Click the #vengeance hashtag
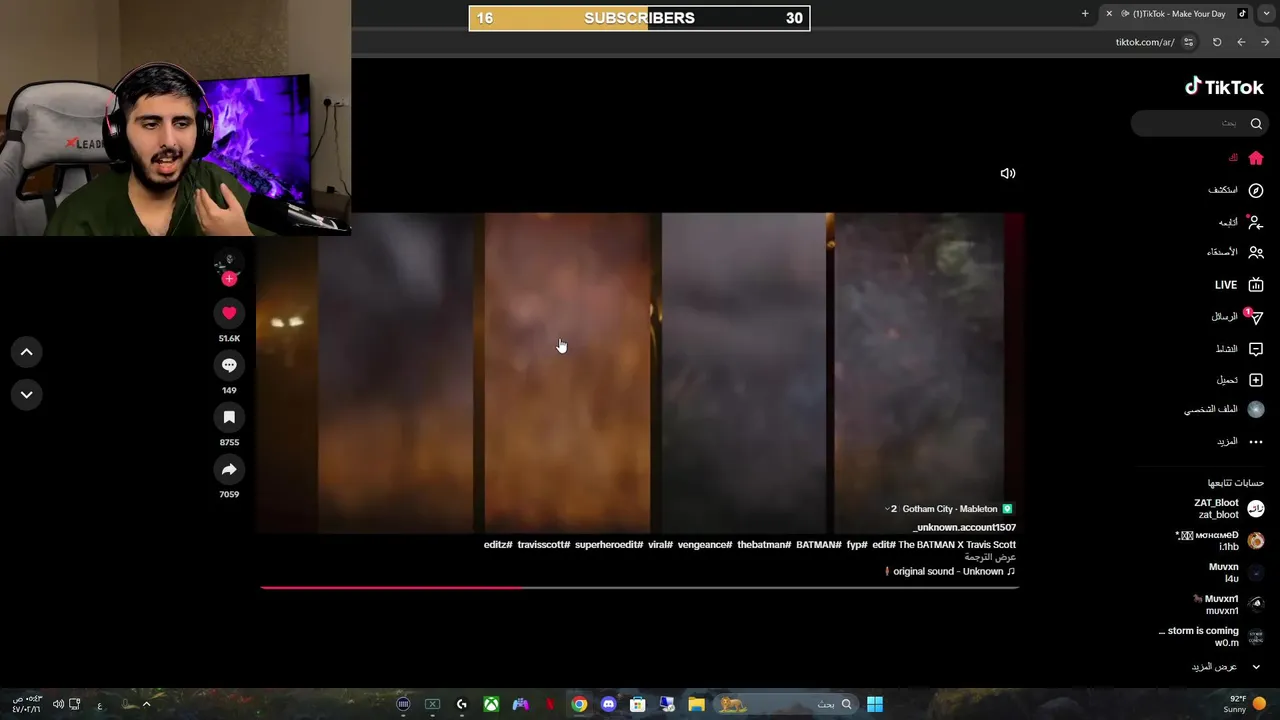This screenshot has height=720, width=1280. click(x=705, y=545)
